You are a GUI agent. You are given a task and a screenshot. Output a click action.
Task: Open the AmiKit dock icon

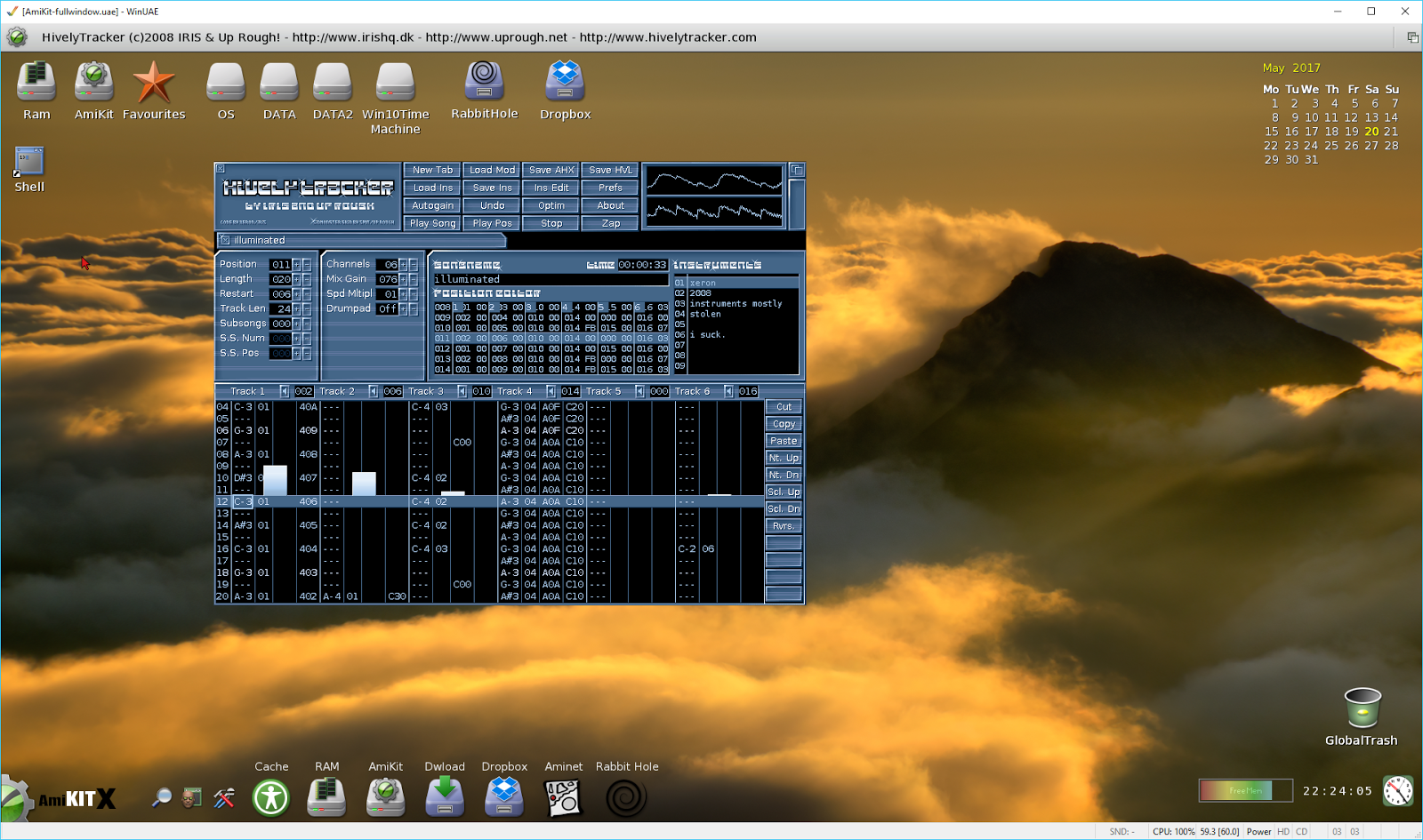pos(385,796)
